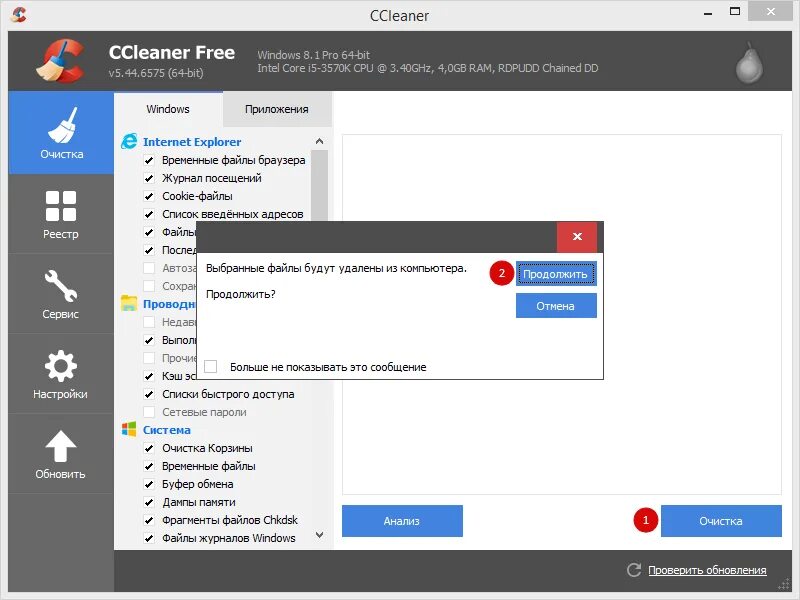Viewport: 800px width, 600px height.
Task: Switch to the Windows tab
Action: (x=168, y=109)
